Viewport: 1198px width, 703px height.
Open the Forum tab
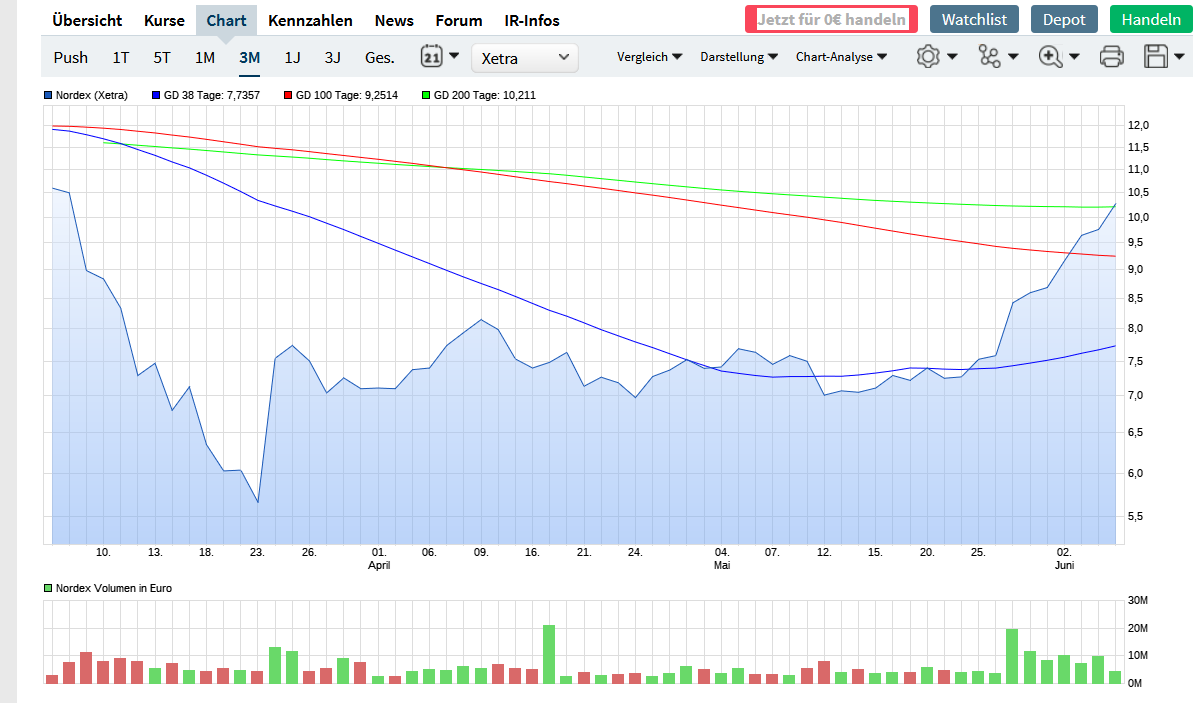click(x=458, y=21)
